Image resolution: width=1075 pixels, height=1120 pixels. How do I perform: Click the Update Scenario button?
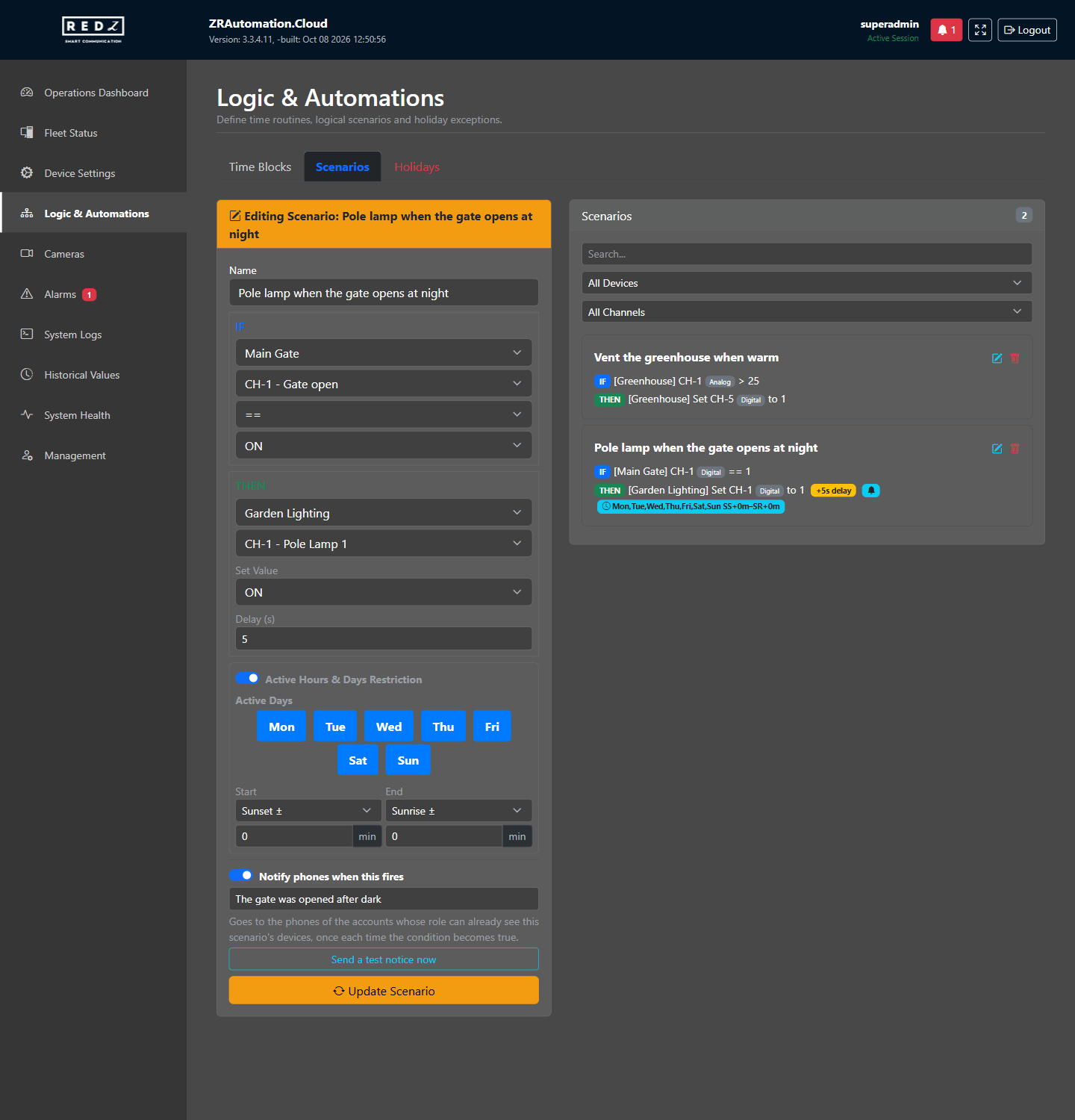click(x=384, y=990)
